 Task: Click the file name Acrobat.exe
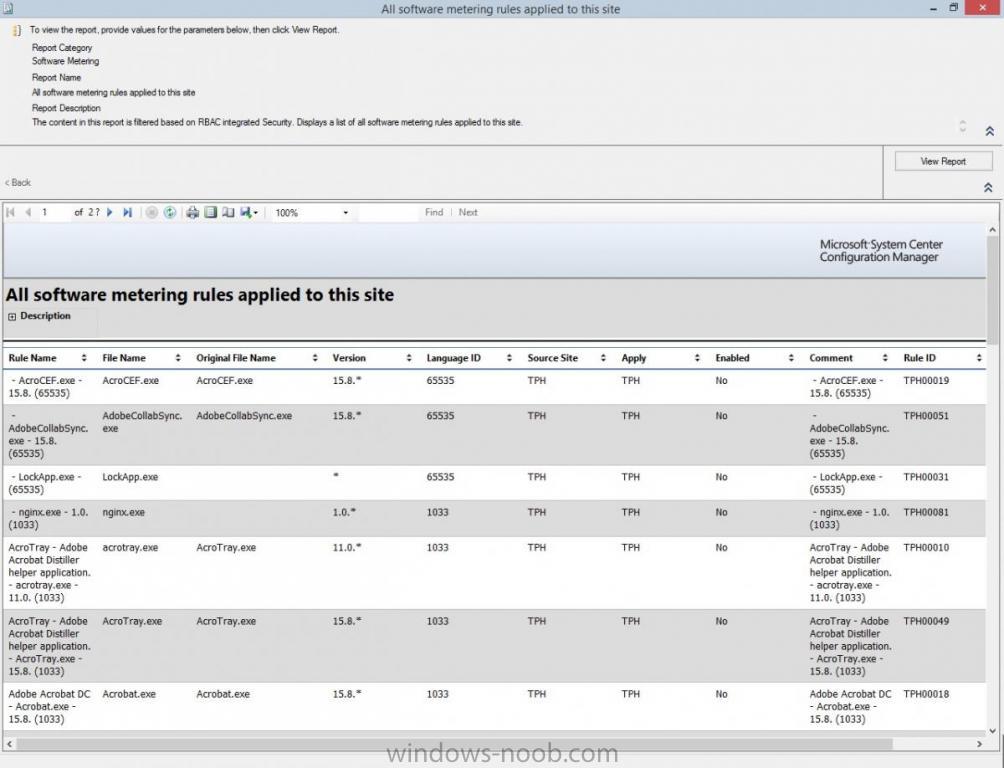pos(129,694)
